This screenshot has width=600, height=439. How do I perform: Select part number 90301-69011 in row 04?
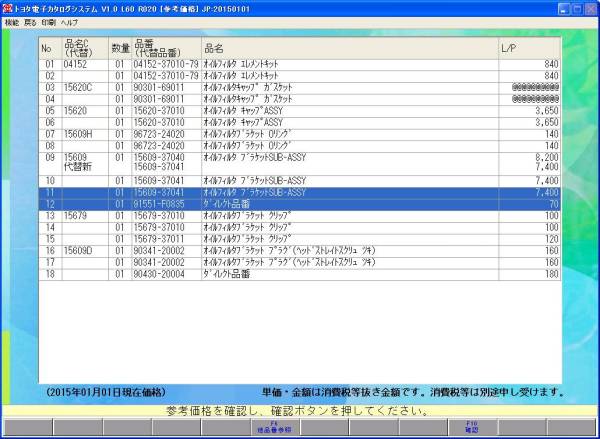coord(159,99)
